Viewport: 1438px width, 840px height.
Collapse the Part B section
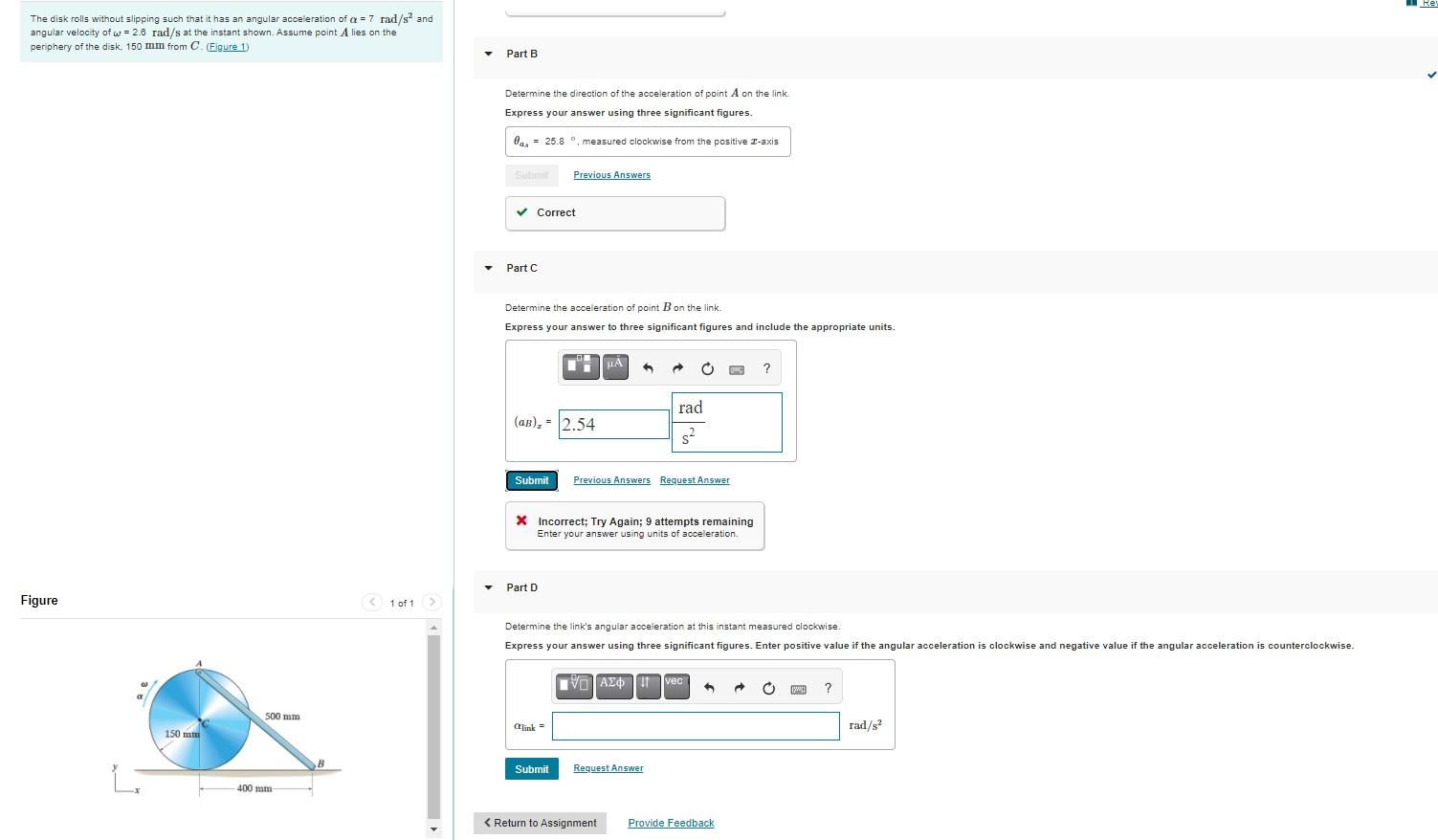coord(489,54)
